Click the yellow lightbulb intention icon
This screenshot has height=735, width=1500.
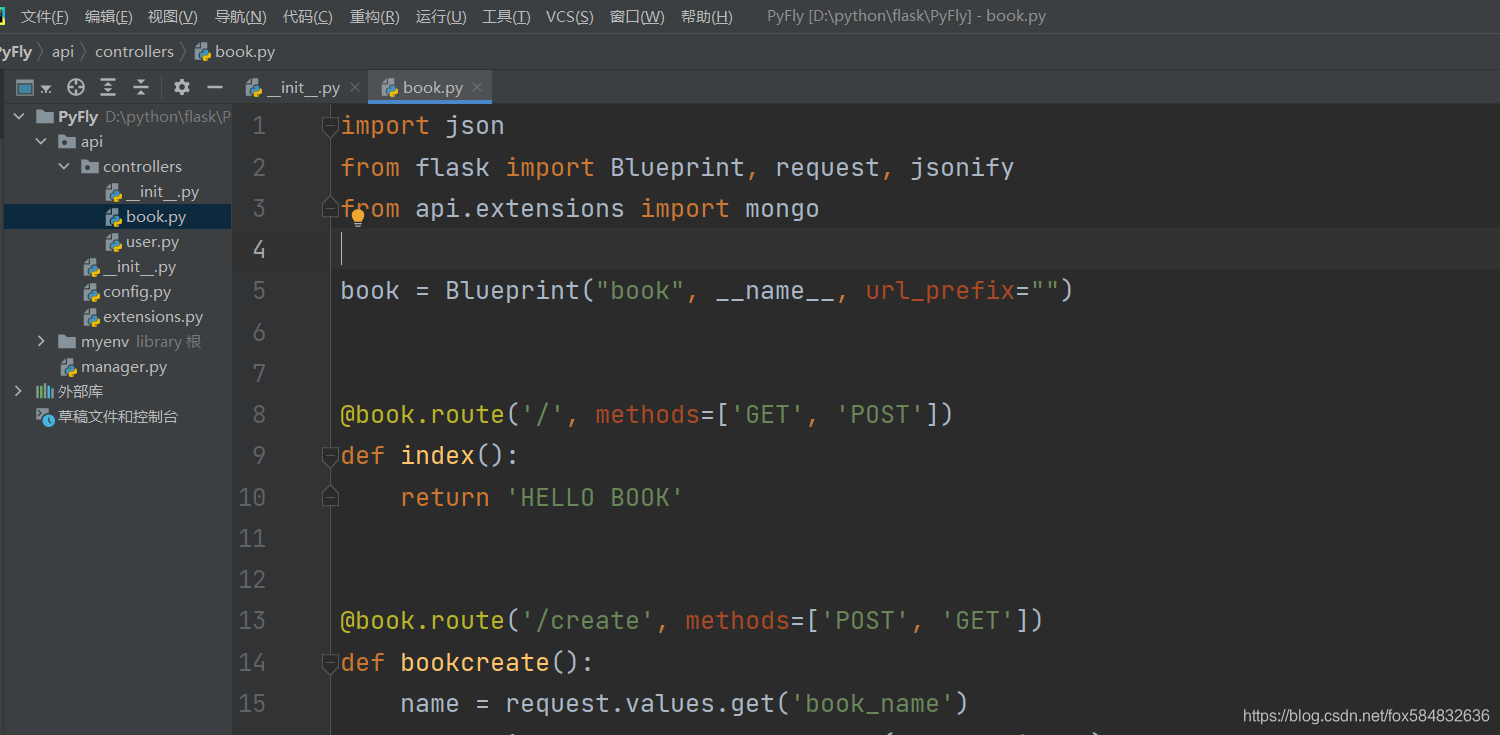(358, 217)
